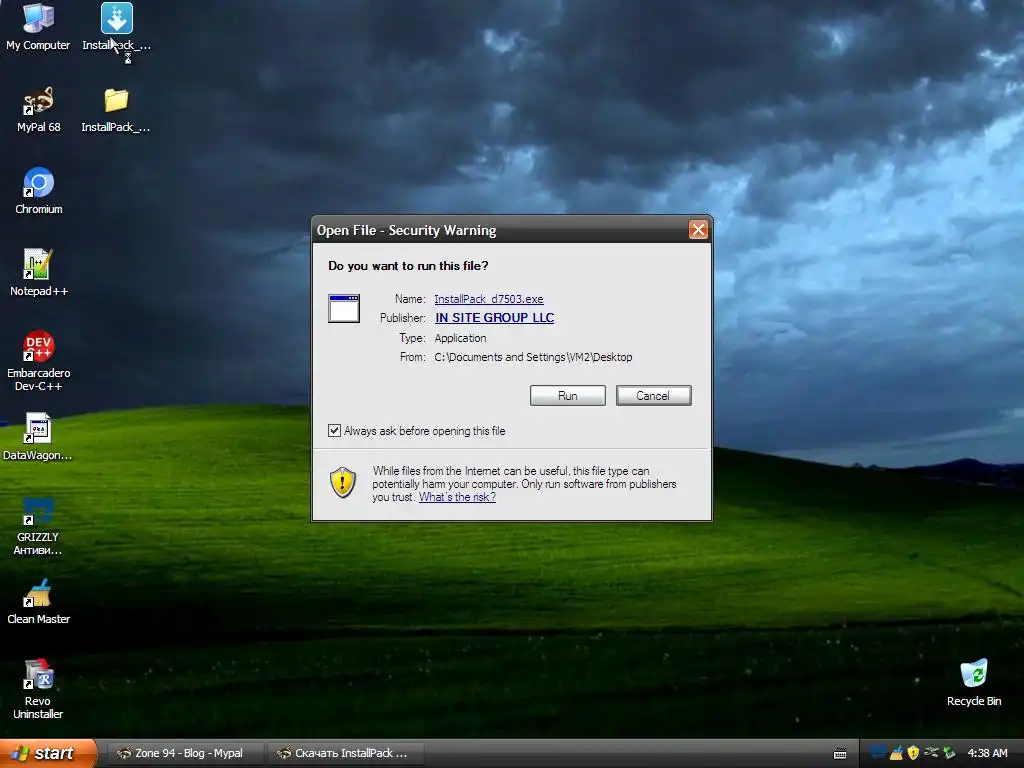The image size is (1024, 768).
Task: Click the application file icon in the dialog
Action: coord(344,308)
